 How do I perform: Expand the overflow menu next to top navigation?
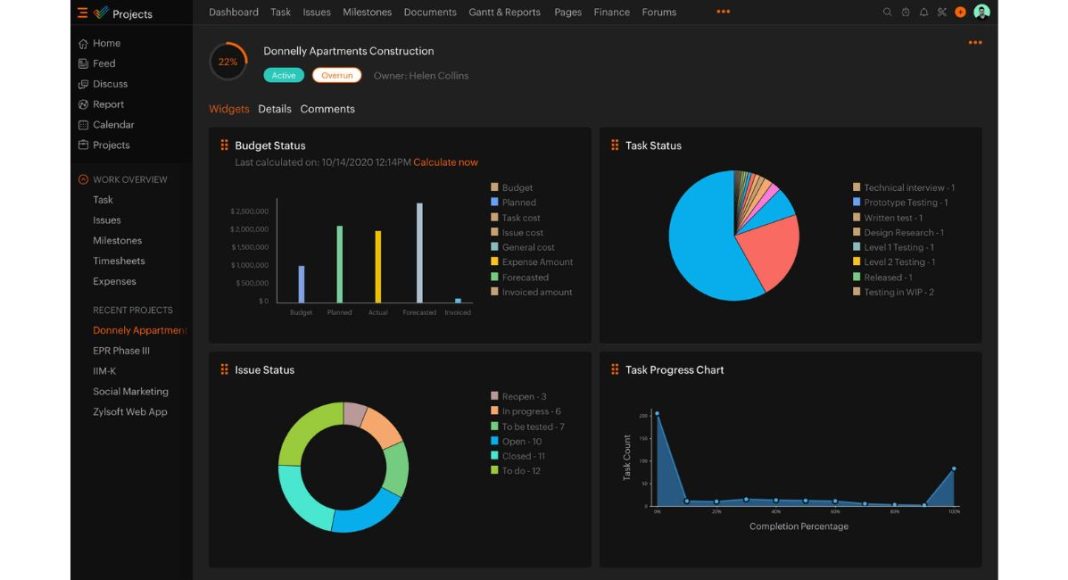[x=723, y=12]
